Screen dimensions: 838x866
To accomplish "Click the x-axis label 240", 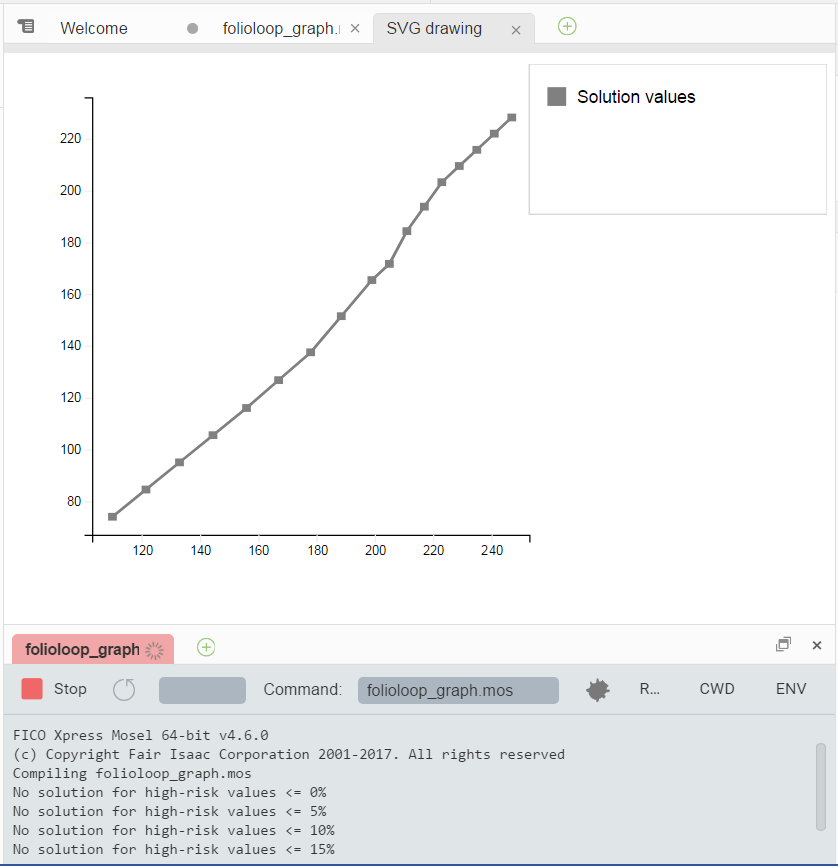I will tap(492, 551).
